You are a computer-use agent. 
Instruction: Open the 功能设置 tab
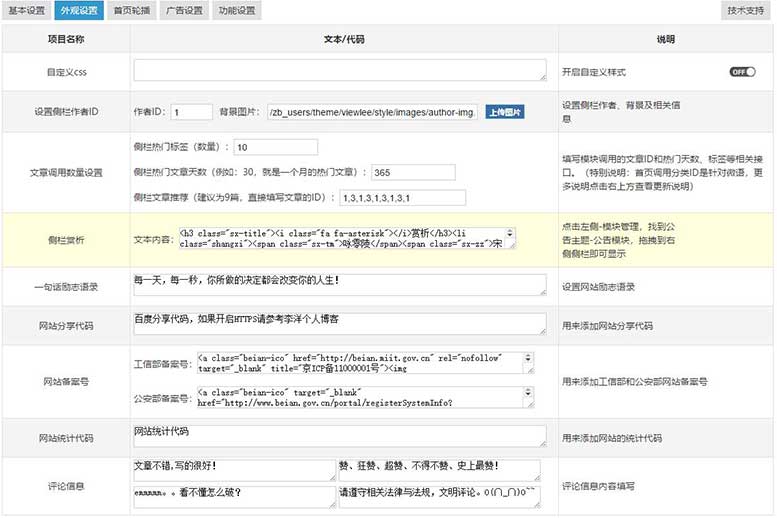pos(233,11)
